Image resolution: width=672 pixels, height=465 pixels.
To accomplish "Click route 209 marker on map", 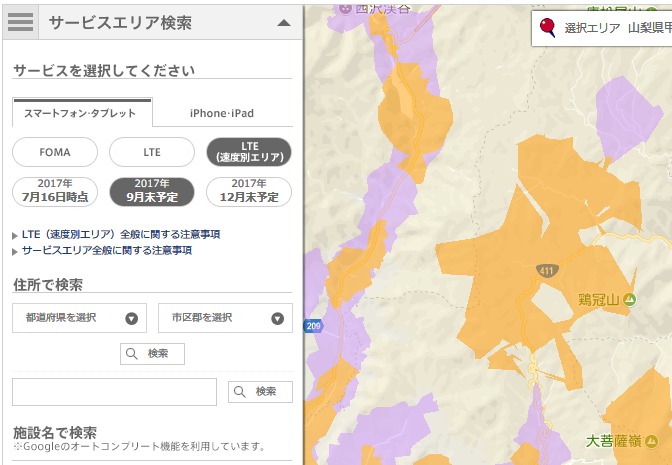I will 313,326.
